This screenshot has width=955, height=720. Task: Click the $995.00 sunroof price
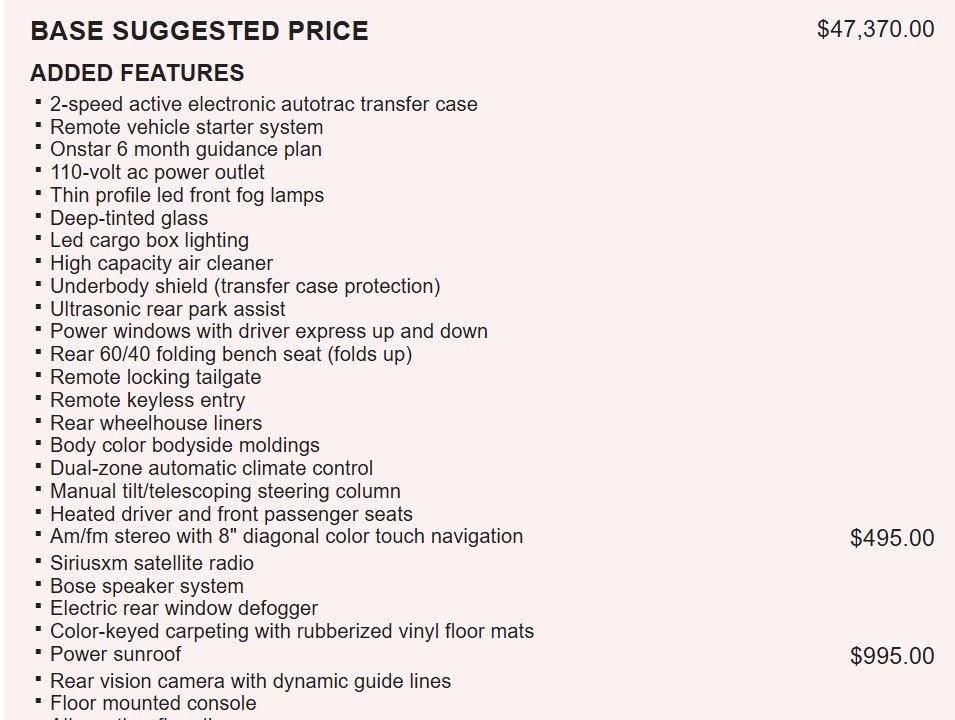pos(892,656)
